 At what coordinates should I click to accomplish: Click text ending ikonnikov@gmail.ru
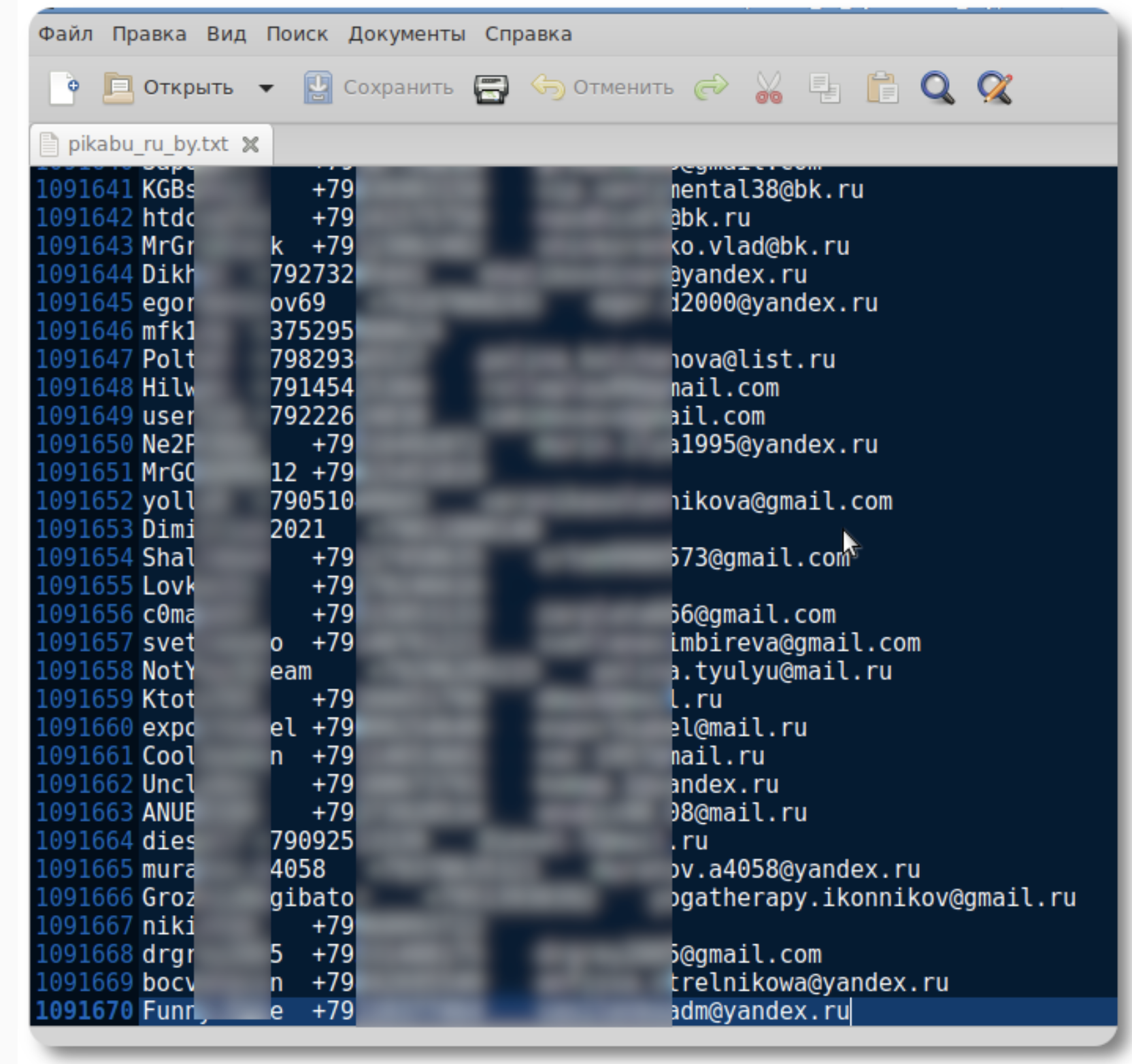[874, 898]
